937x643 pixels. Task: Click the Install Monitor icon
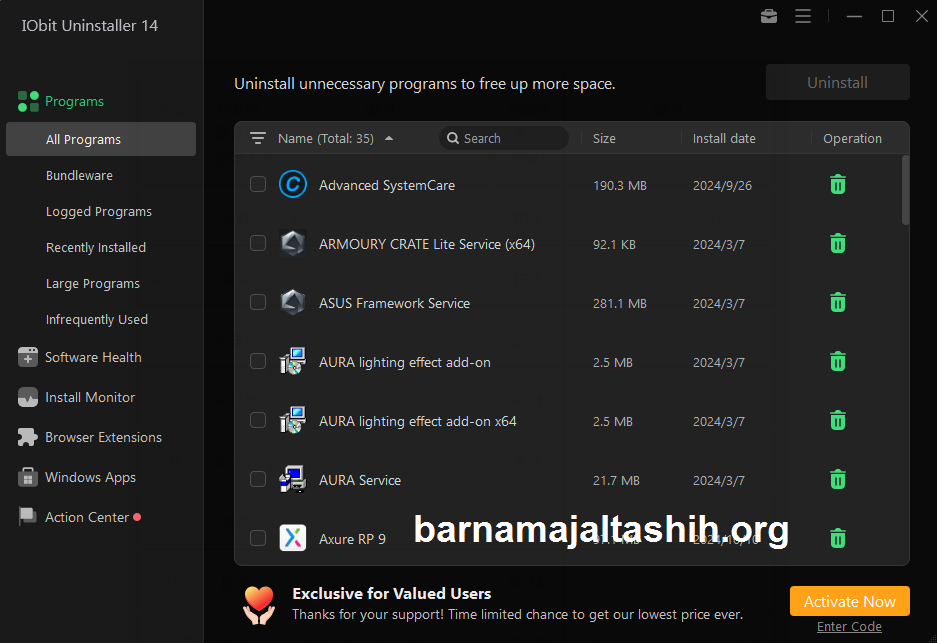pyautogui.click(x=27, y=397)
